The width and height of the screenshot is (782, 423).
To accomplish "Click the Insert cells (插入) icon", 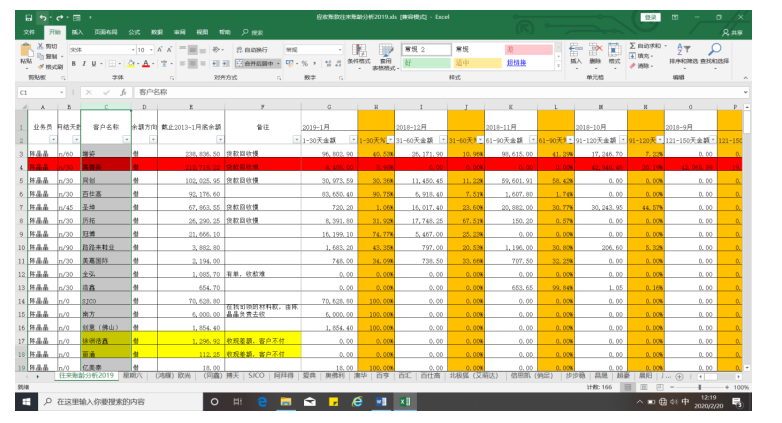I will point(576,50).
